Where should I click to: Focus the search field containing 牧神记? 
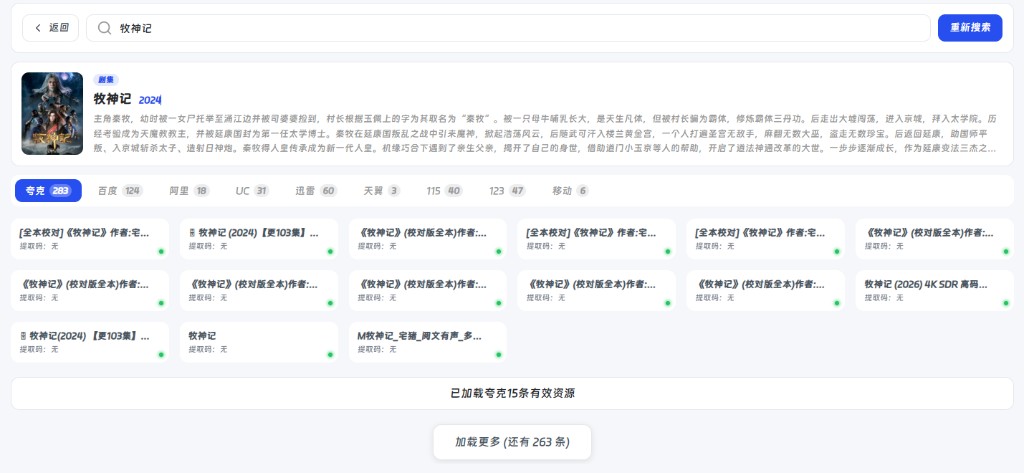(508, 28)
